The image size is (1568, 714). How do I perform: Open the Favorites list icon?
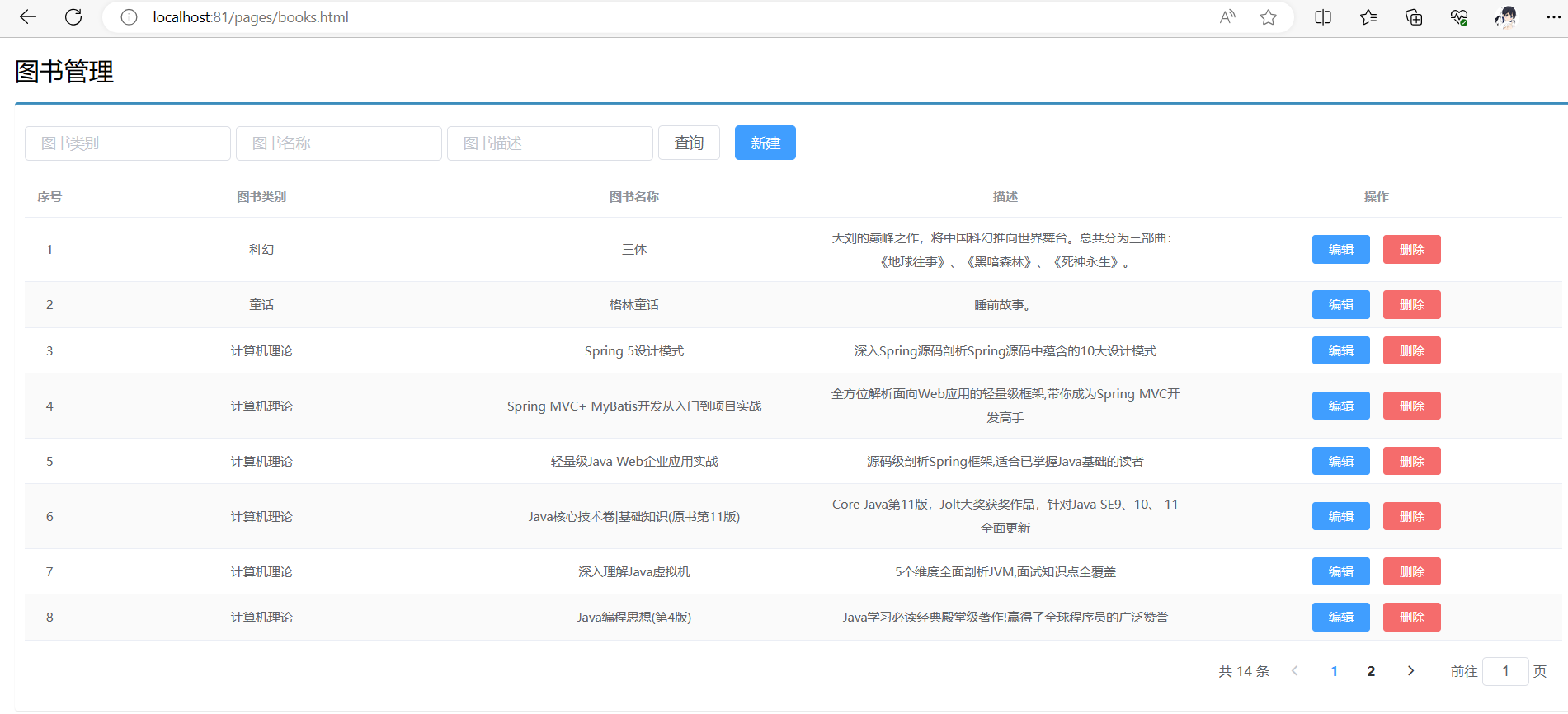pyautogui.click(x=1368, y=17)
